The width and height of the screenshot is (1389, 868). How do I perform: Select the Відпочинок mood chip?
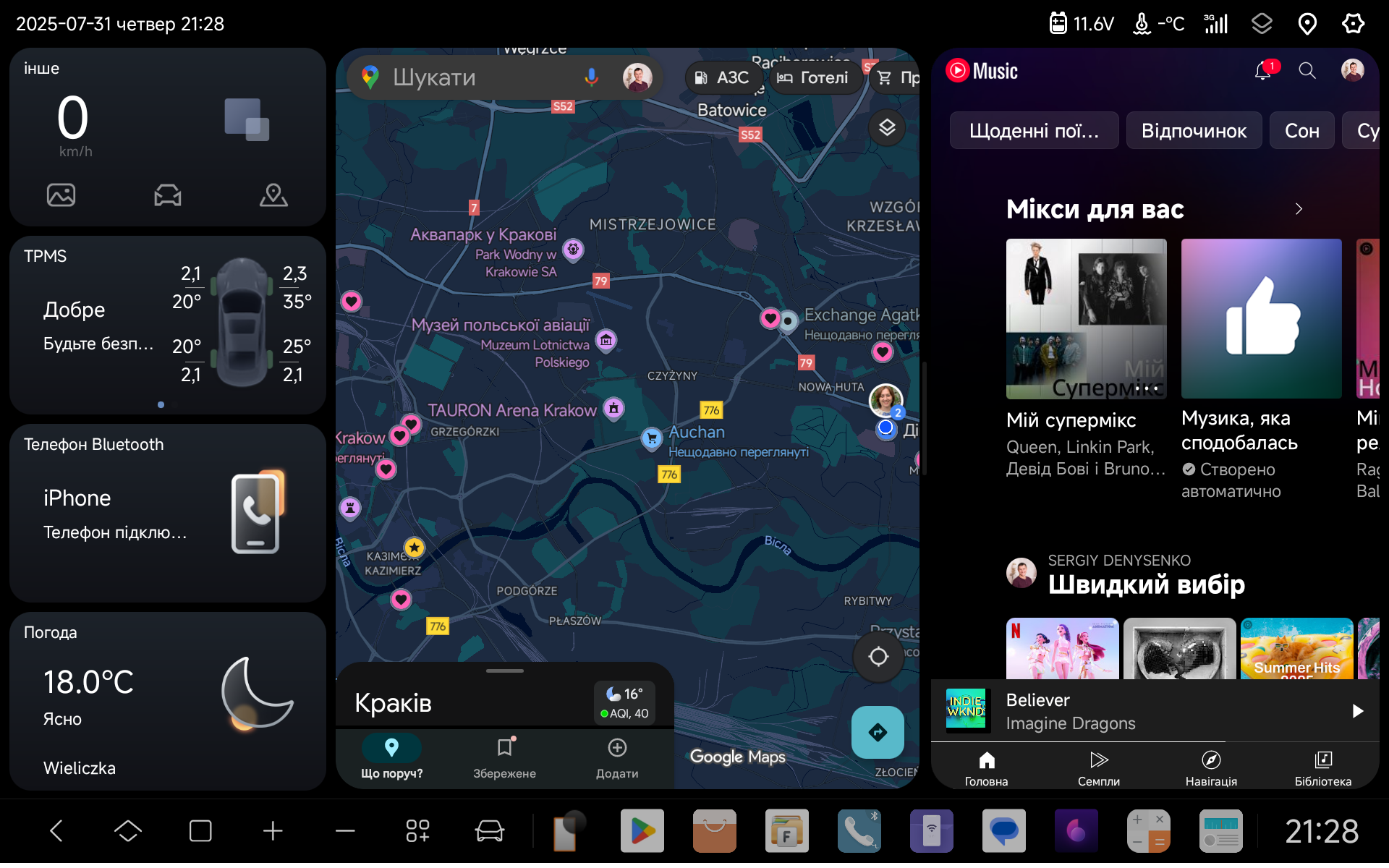(1194, 131)
